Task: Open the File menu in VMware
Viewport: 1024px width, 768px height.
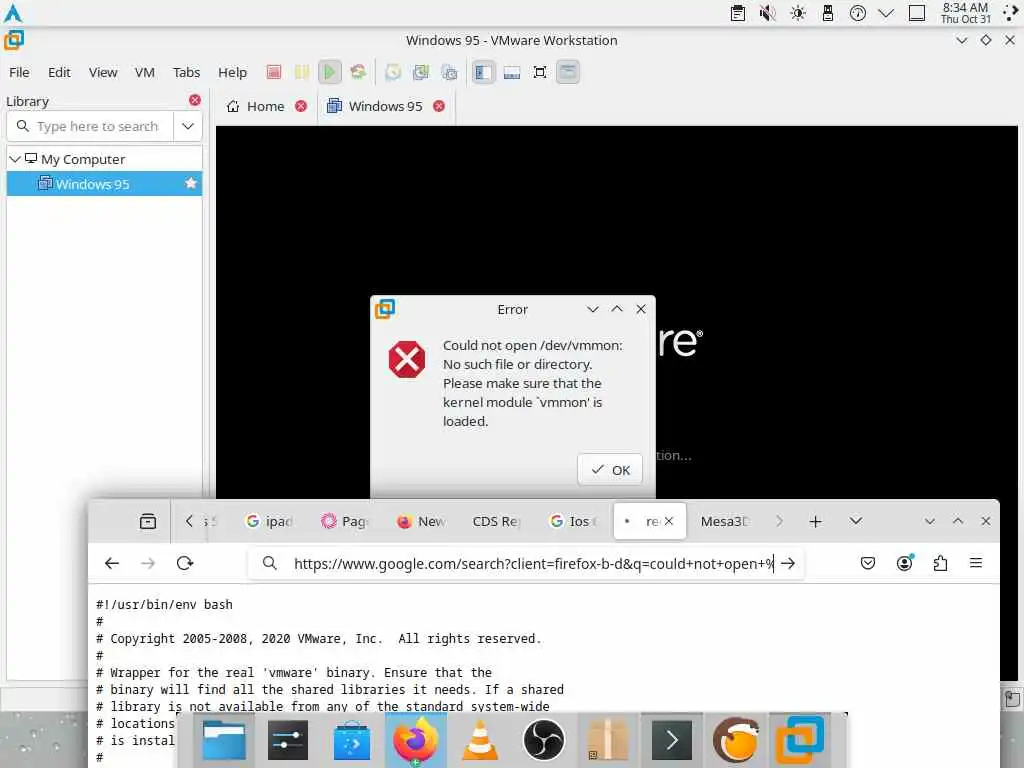Action: click(x=19, y=72)
